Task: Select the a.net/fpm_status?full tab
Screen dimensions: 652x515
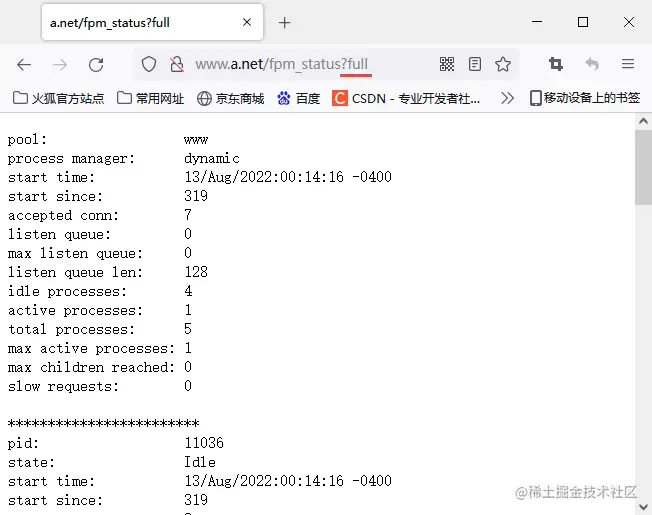Action: tap(152, 22)
